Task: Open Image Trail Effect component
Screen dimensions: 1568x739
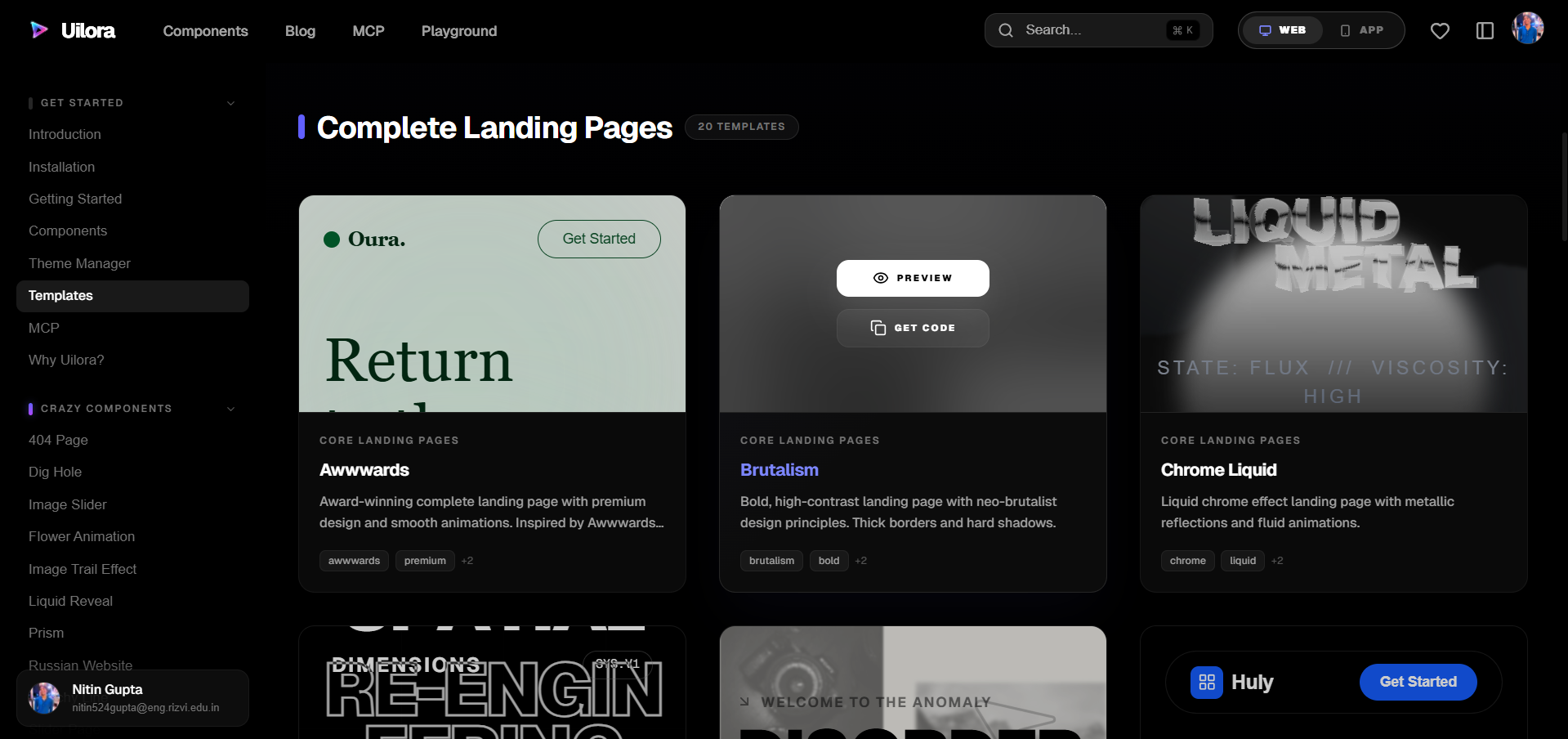Action: (83, 569)
